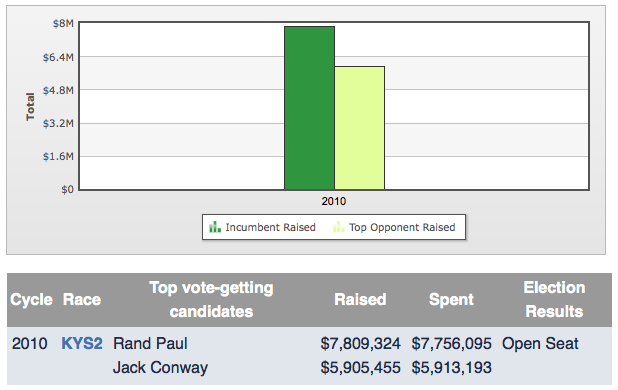
Task: Click the $8M y-axis label
Action: tap(63, 24)
